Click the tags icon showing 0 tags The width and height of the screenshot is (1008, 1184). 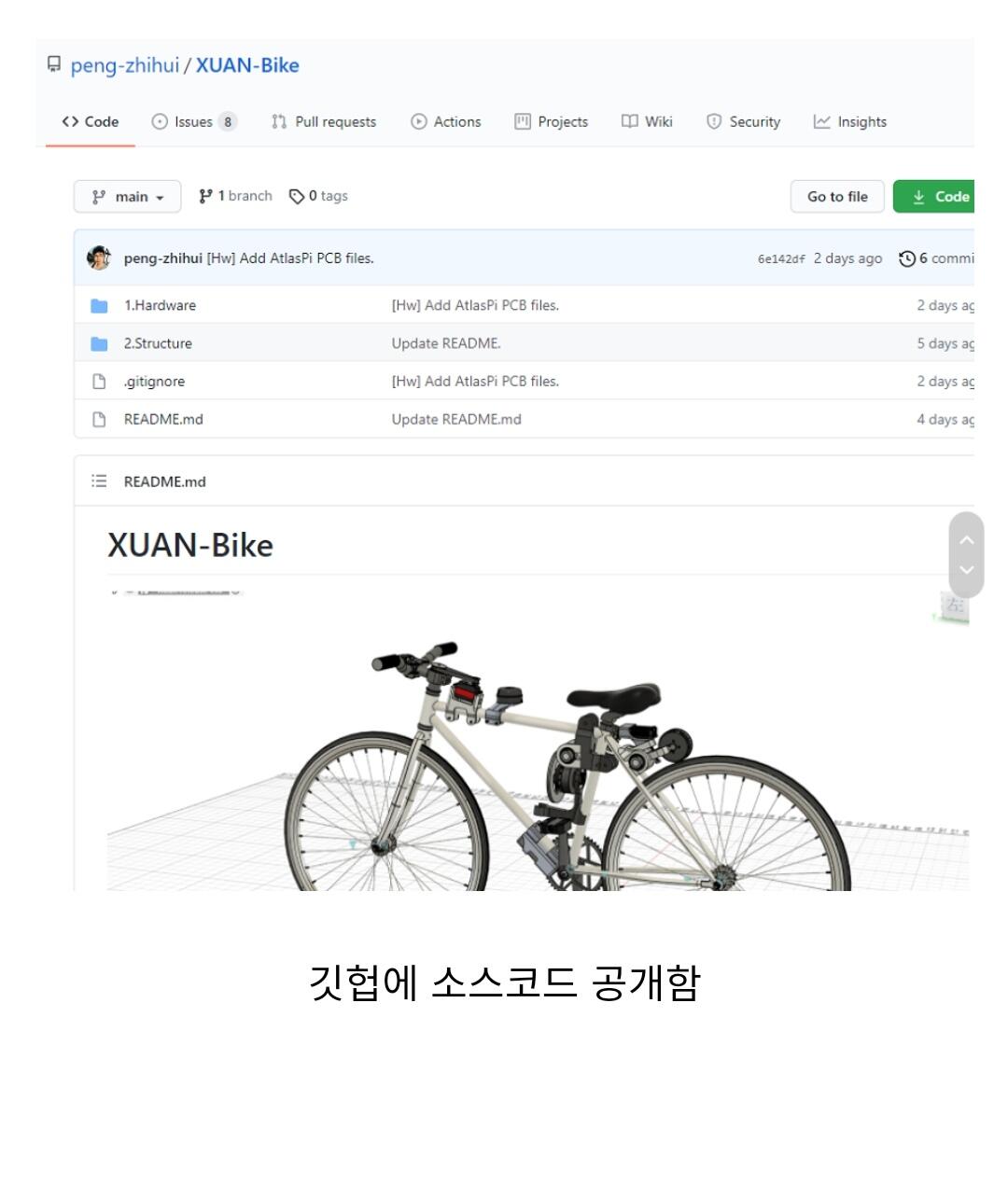(x=297, y=196)
